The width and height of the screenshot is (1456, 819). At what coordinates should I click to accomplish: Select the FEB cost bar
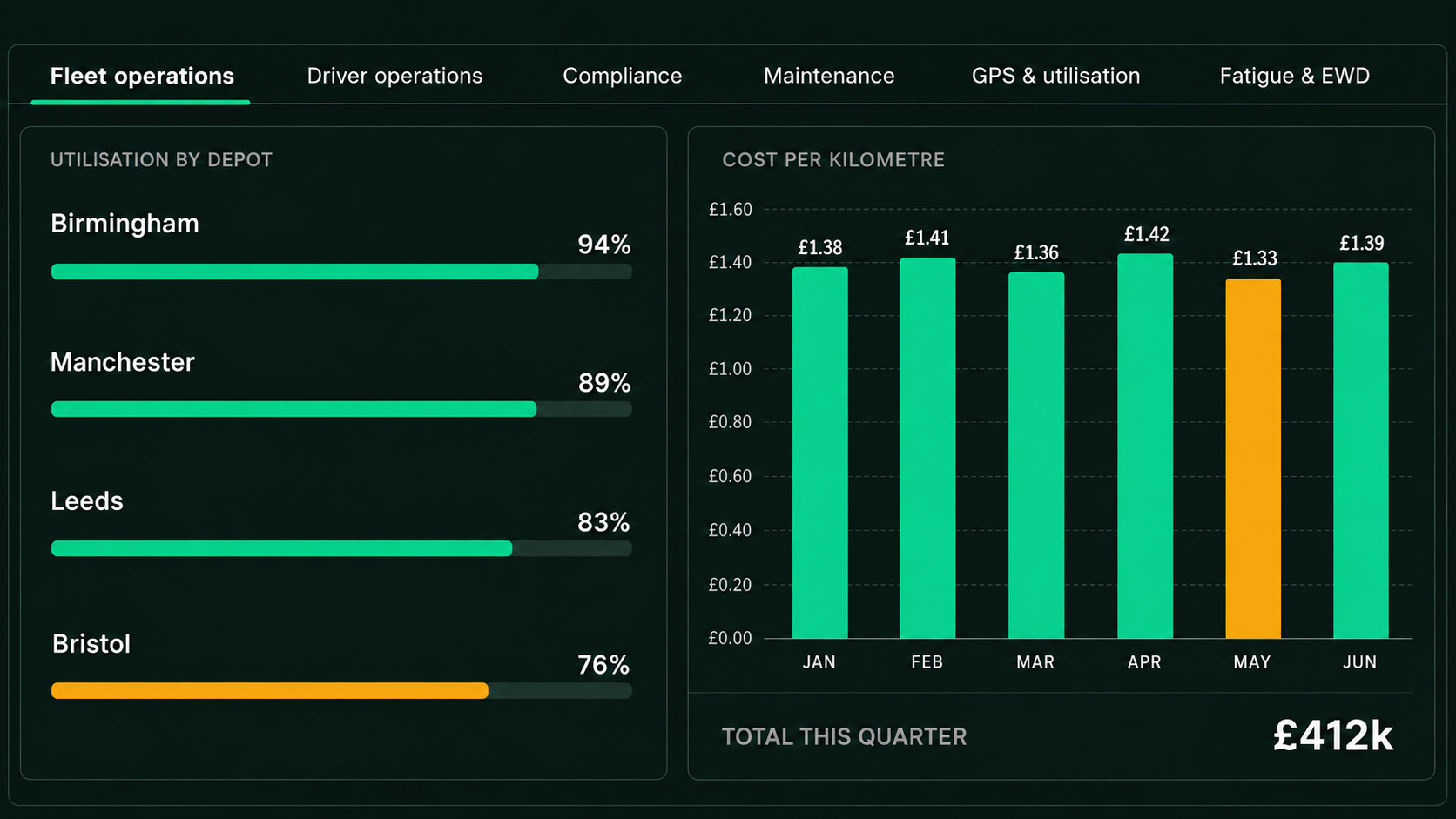click(927, 448)
